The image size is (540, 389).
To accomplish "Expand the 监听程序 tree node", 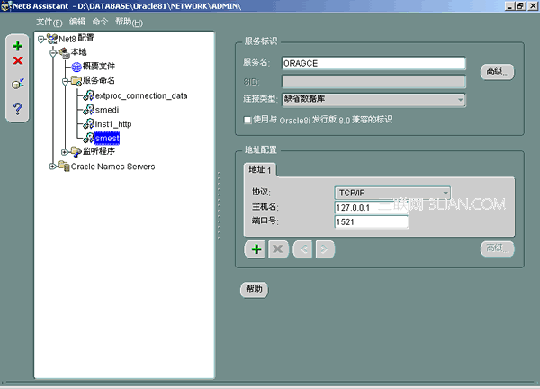I will point(64,152).
